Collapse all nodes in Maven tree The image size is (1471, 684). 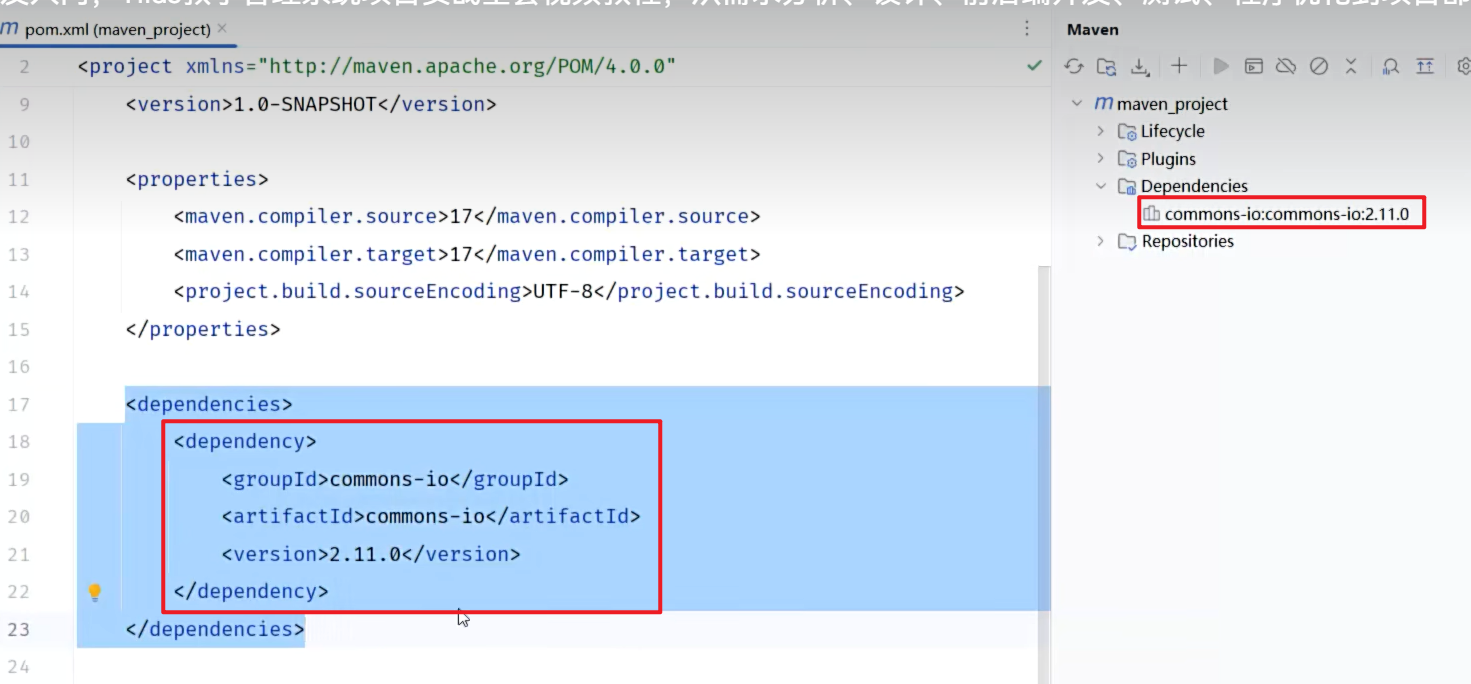point(1351,66)
